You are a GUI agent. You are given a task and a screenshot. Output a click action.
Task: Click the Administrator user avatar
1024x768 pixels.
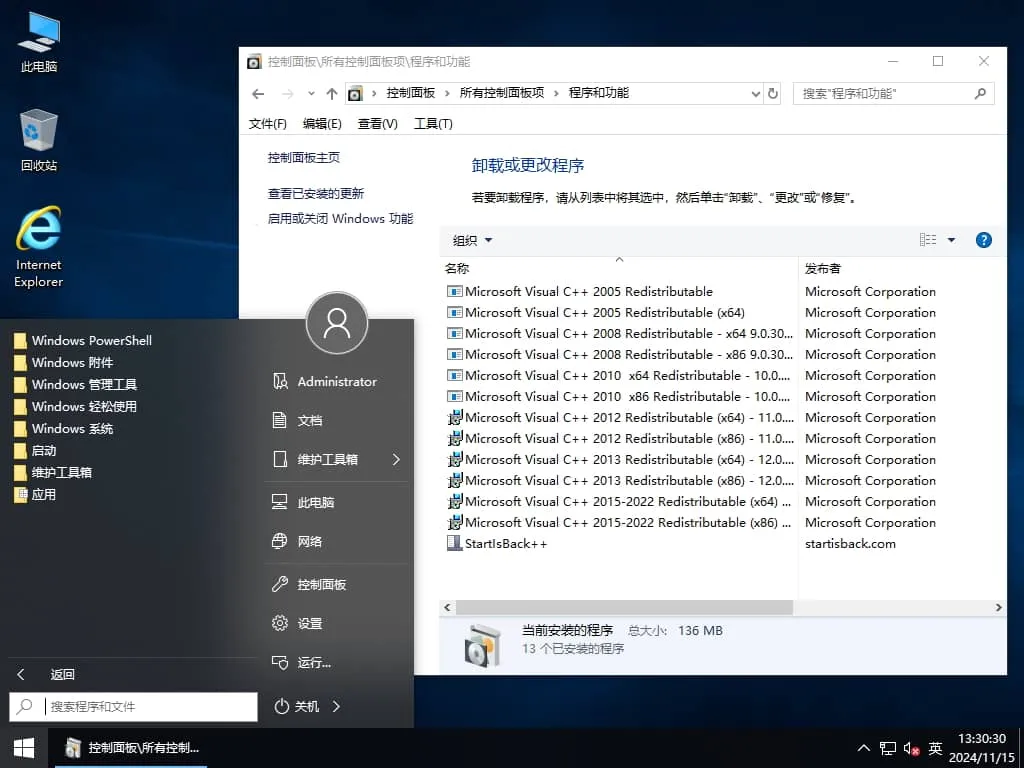[337, 323]
